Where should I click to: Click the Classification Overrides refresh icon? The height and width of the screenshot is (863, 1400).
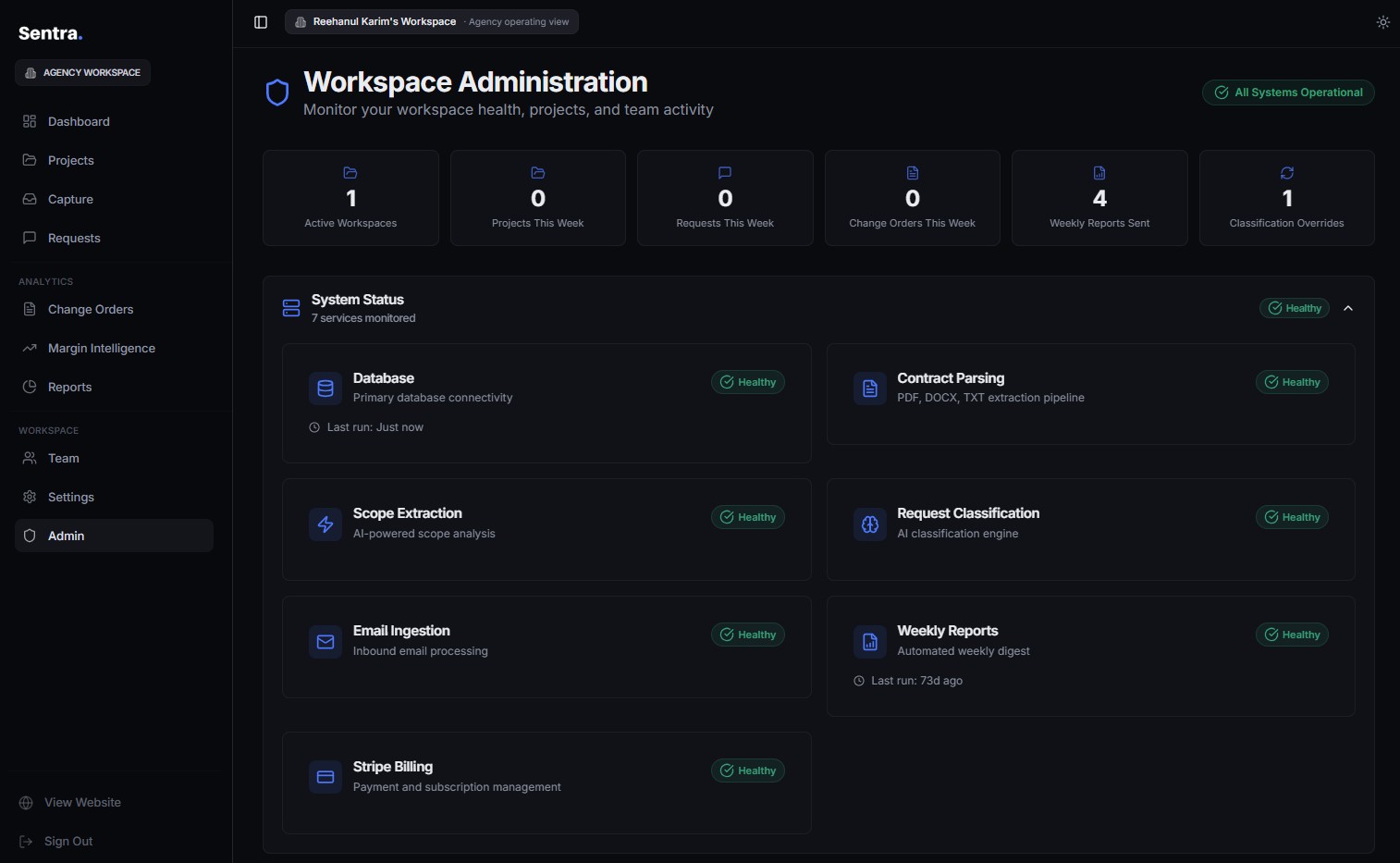1287,173
